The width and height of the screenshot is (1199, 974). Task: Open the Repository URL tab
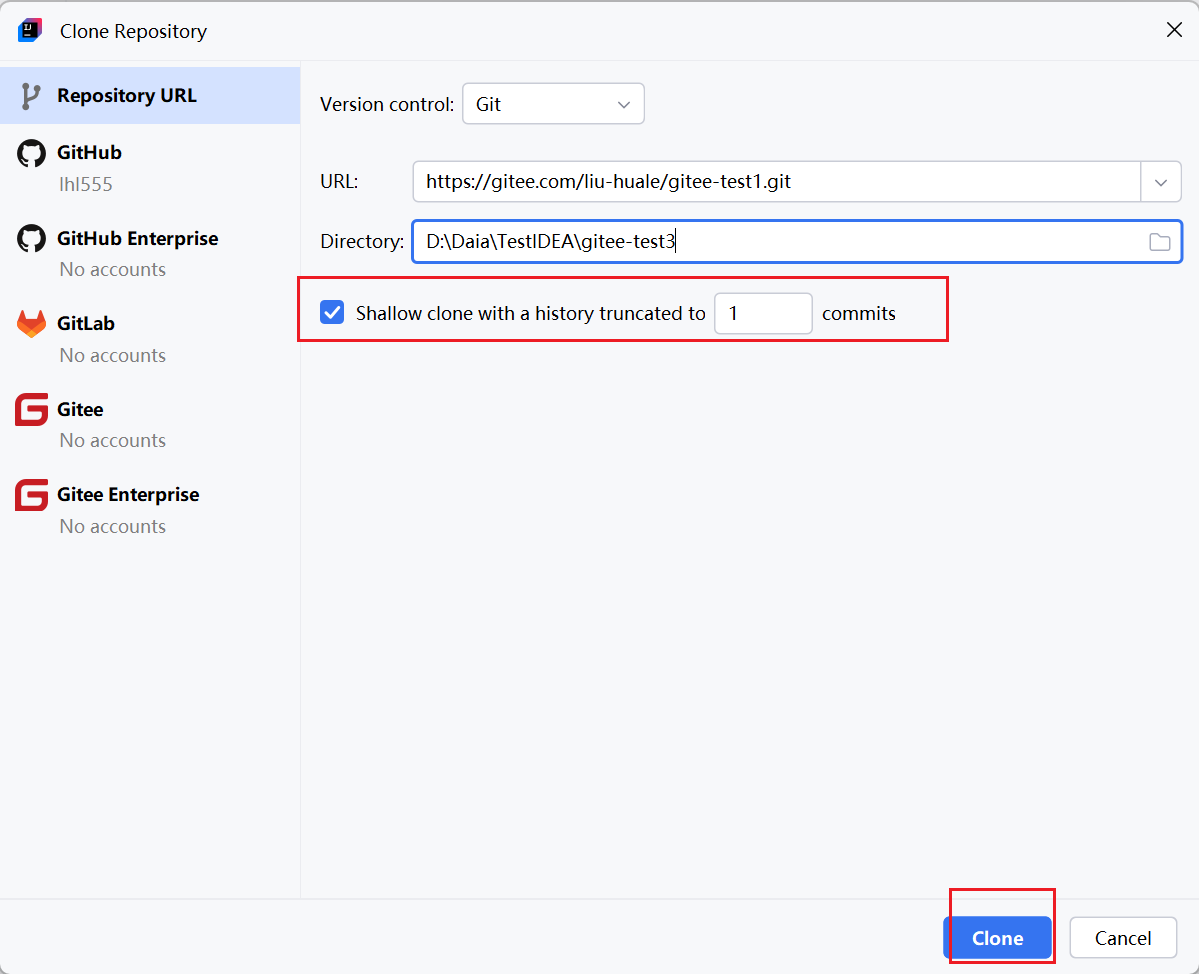150,96
